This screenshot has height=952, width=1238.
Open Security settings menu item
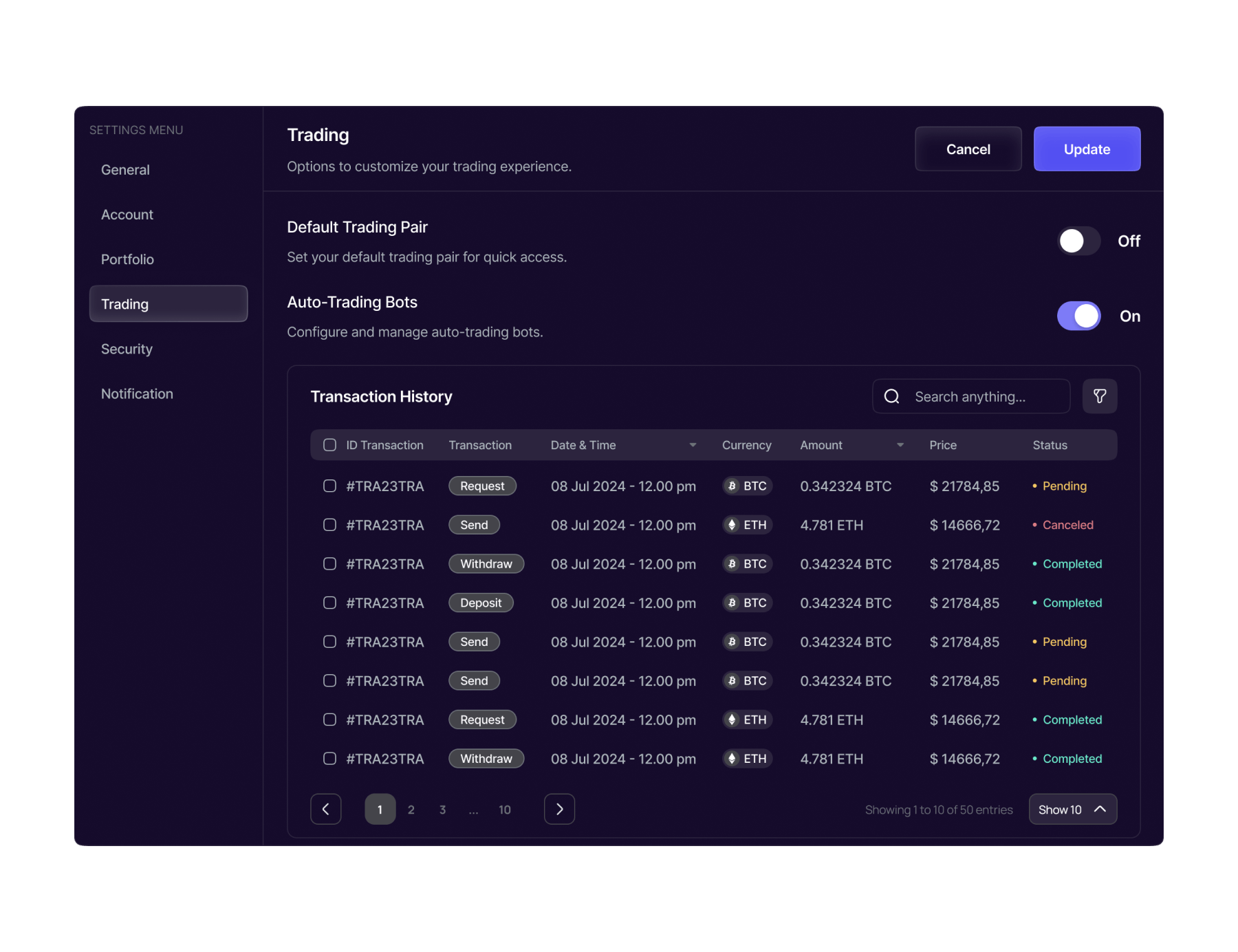click(127, 349)
